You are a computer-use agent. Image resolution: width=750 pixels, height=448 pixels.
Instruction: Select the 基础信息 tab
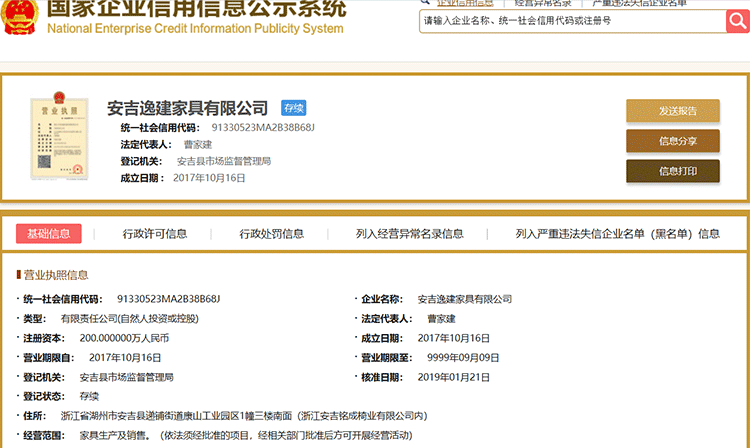click(49, 234)
